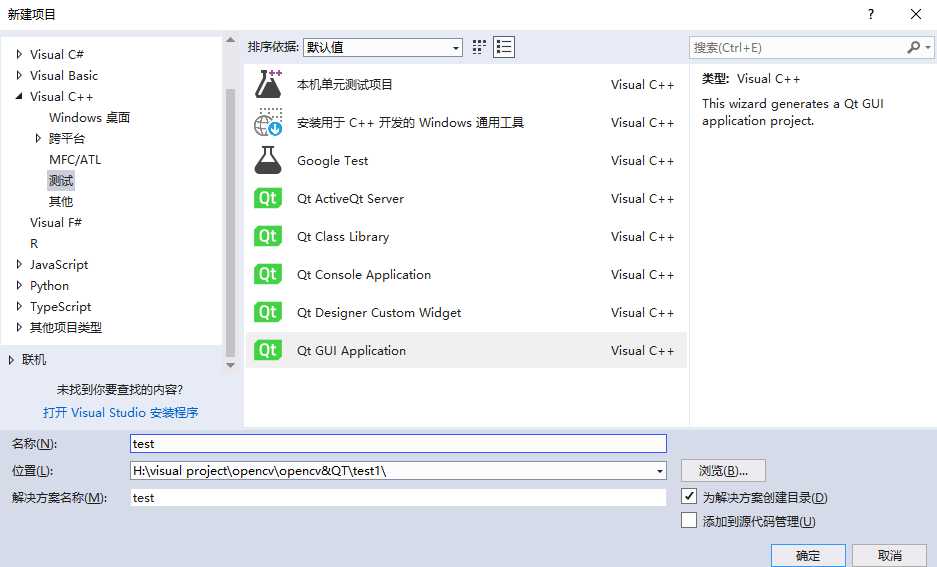Enable create directory for solution checkbox
Image resolution: width=937 pixels, height=567 pixels.
(689, 496)
